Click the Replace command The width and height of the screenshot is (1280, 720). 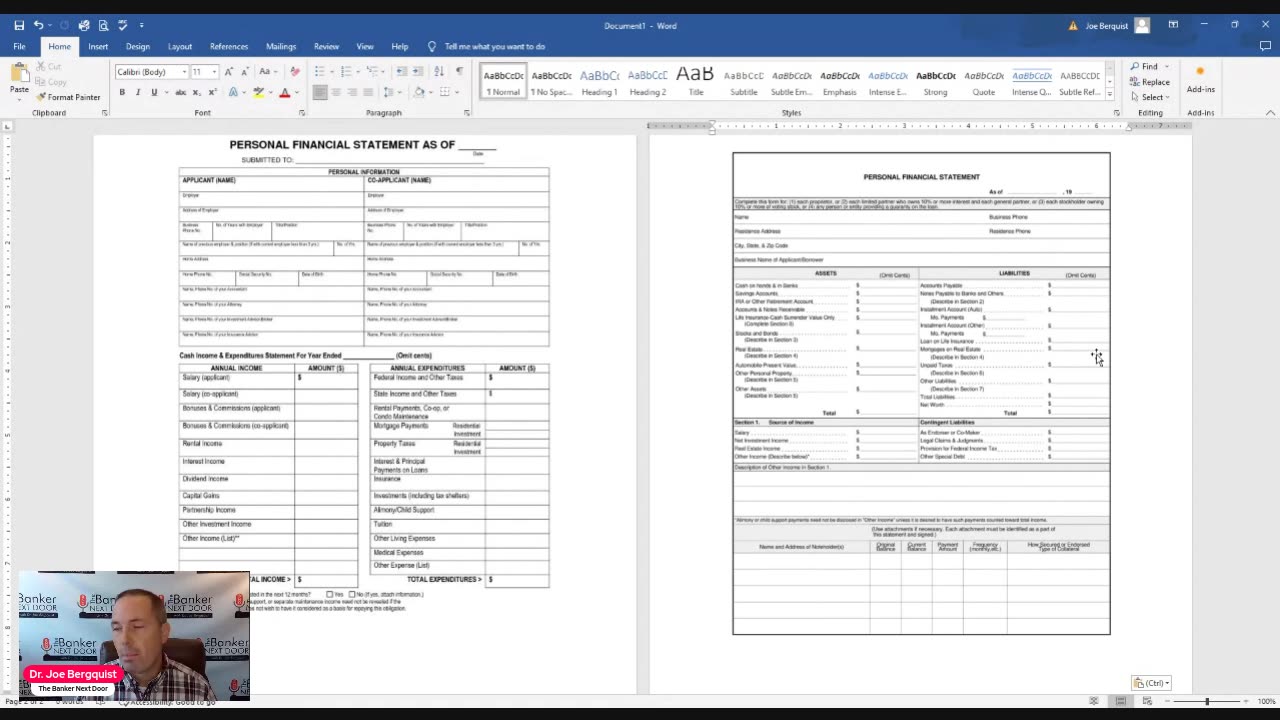click(1150, 82)
